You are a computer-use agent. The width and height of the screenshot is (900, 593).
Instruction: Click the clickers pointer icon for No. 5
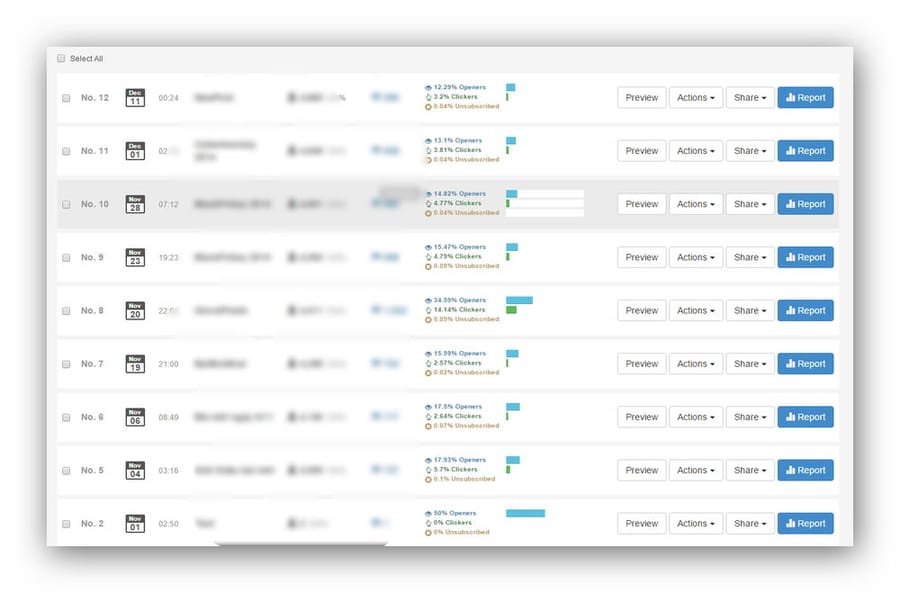[428, 470]
